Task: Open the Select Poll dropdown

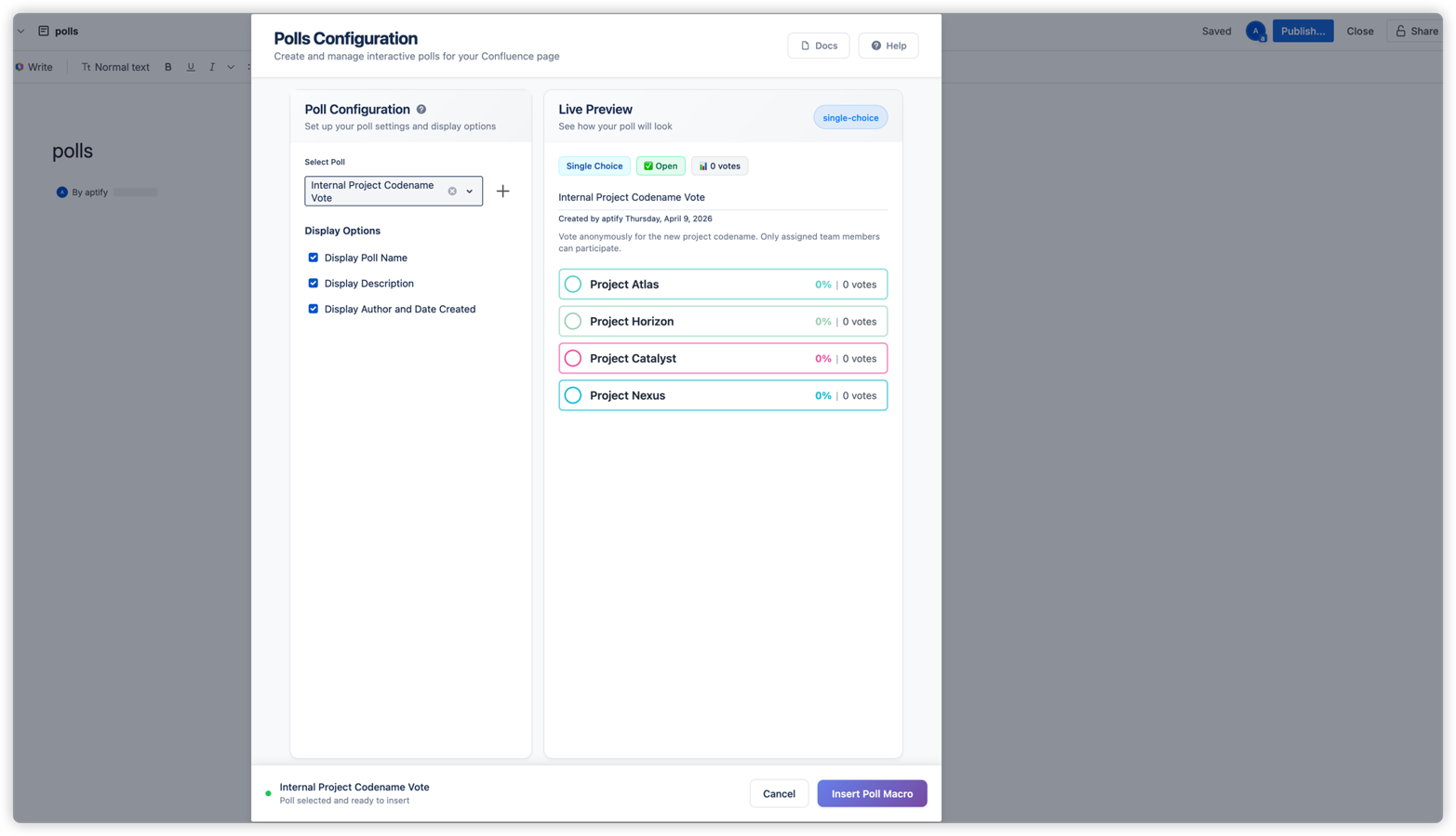Action: pos(469,191)
